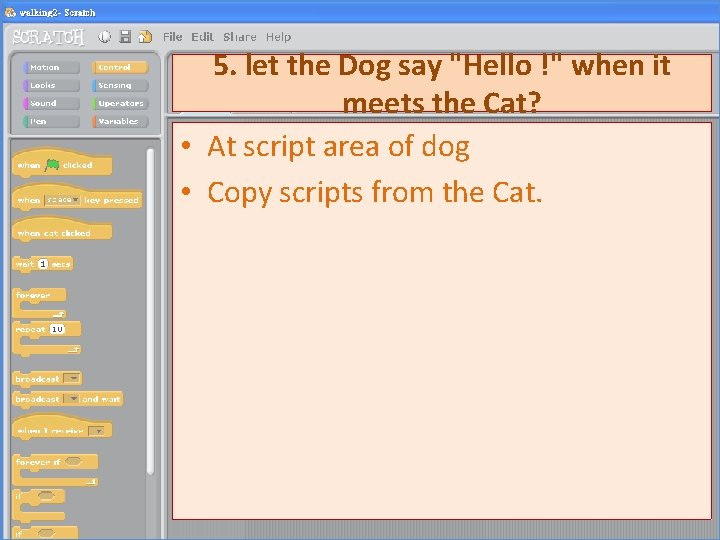Click the blocks palette vertical scrollbar
This screenshot has width=720, height=540.
tap(150, 311)
